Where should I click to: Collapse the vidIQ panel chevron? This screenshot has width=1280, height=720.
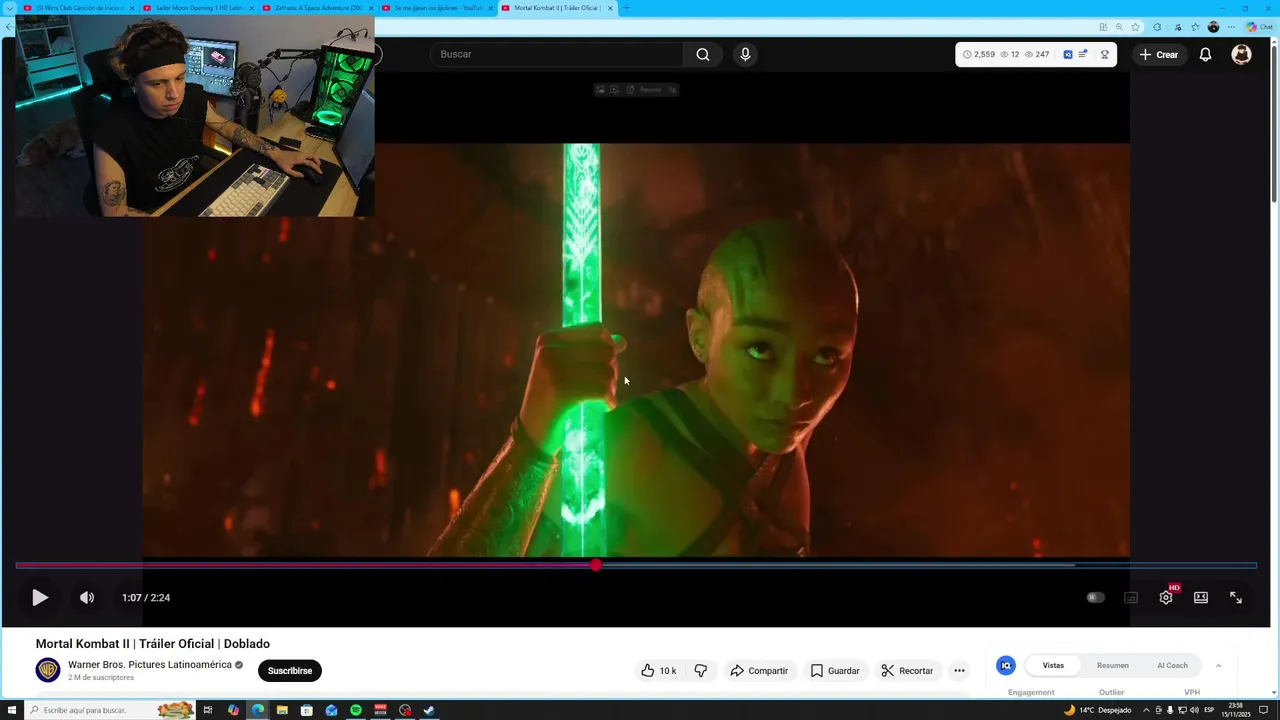click(x=1218, y=666)
